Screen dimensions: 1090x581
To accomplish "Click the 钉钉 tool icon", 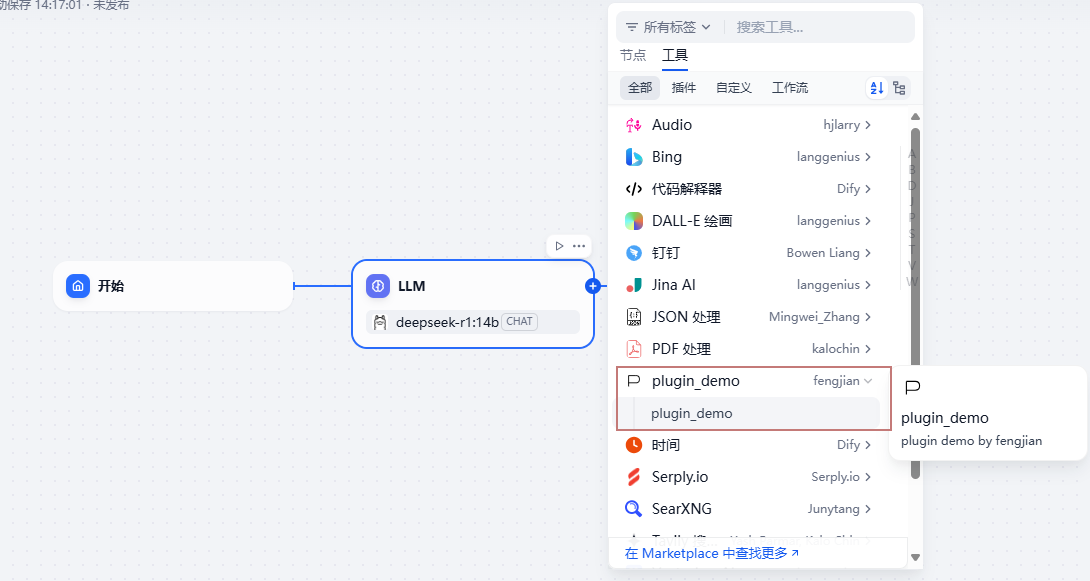I will tap(633, 253).
